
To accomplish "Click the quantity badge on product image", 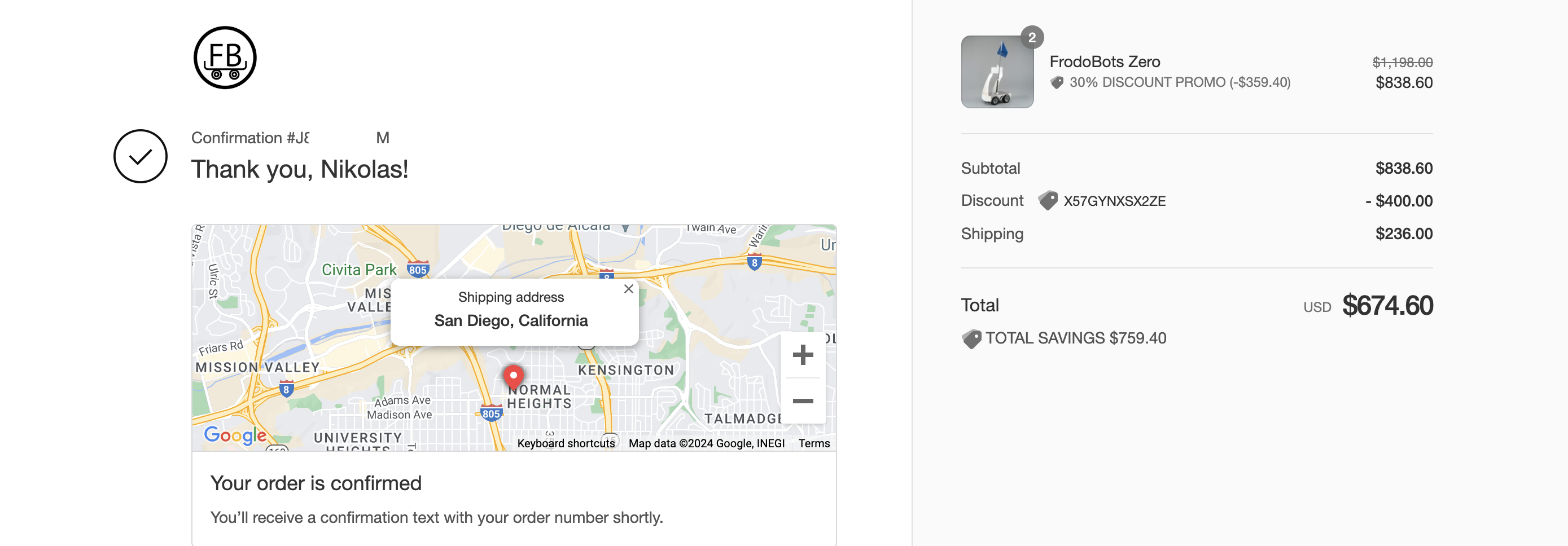I will coord(1031,38).
